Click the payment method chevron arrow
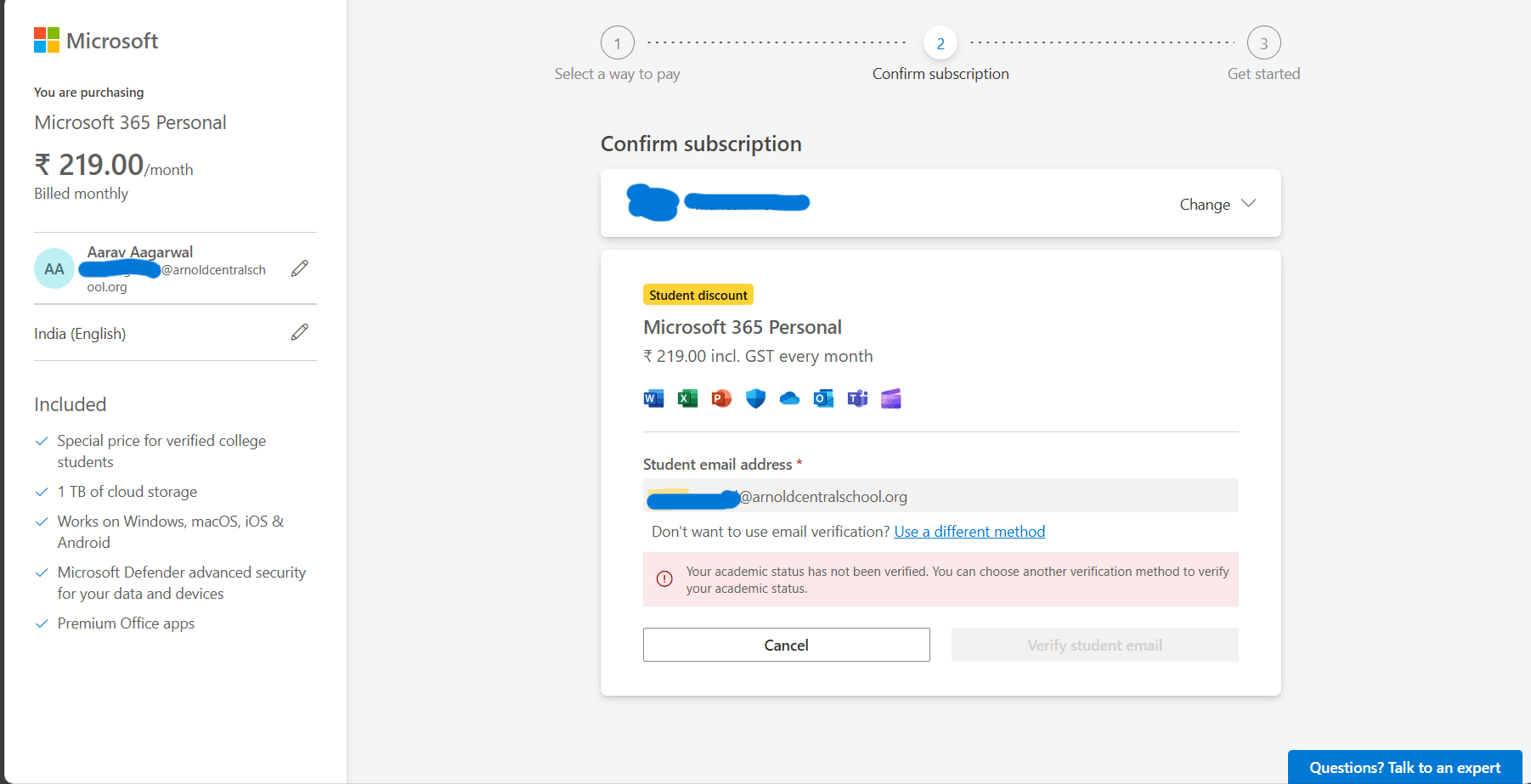 pyautogui.click(x=1248, y=203)
